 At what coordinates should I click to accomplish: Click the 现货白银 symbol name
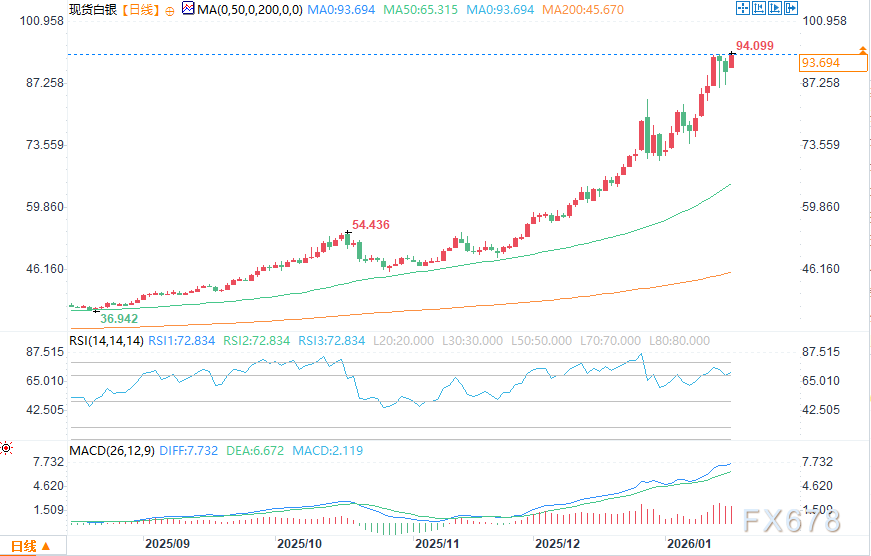pyautogui.click(x=90, y=9)
